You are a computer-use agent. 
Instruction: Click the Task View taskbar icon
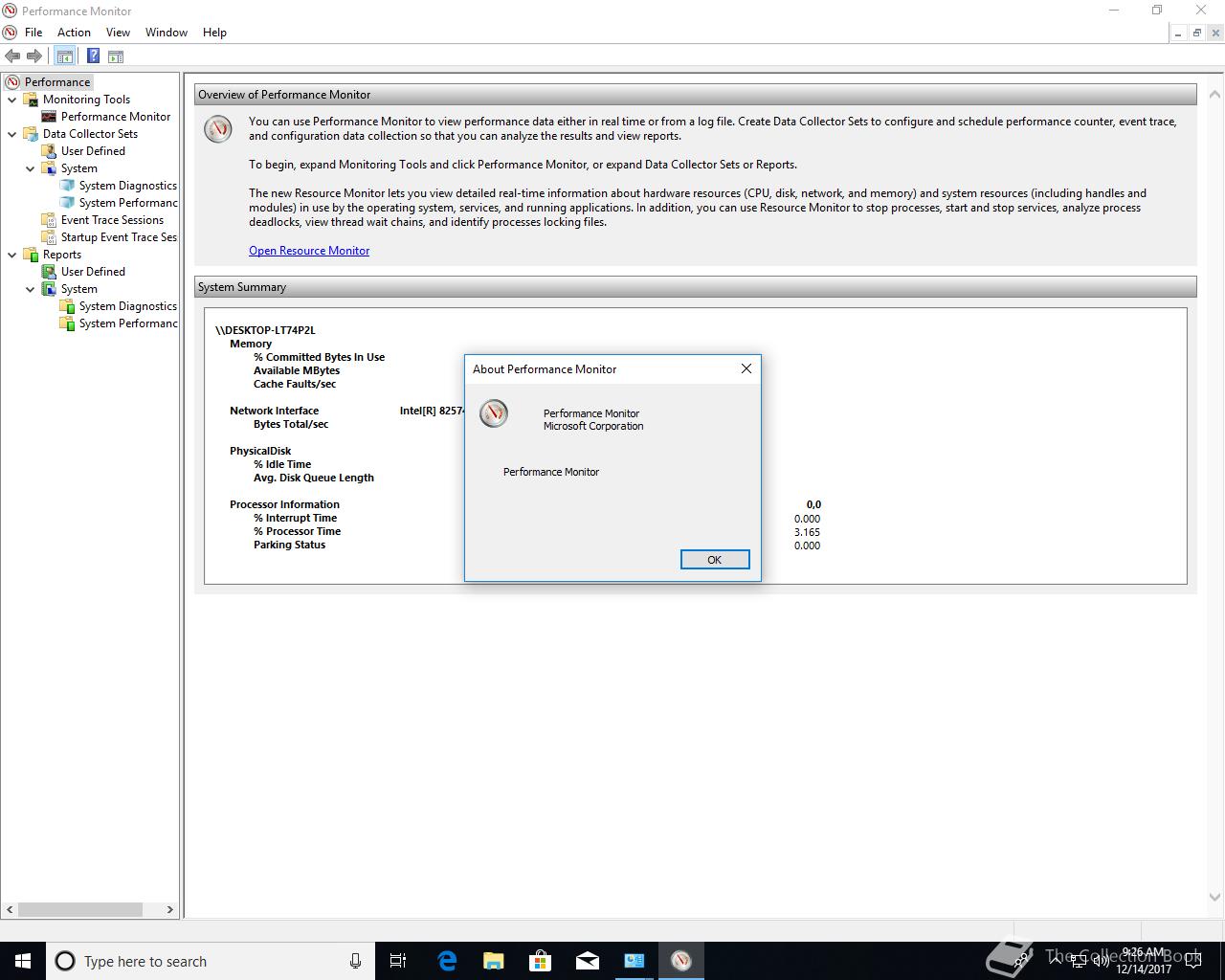point(398,961)
